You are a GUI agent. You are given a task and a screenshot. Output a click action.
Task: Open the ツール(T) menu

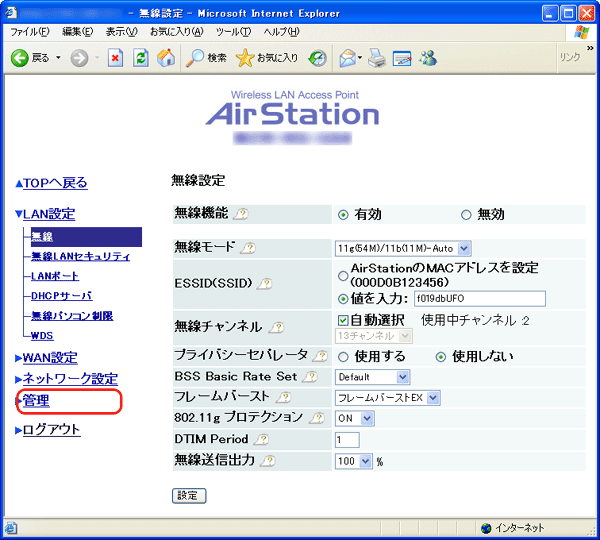click(x=233, y=32)
